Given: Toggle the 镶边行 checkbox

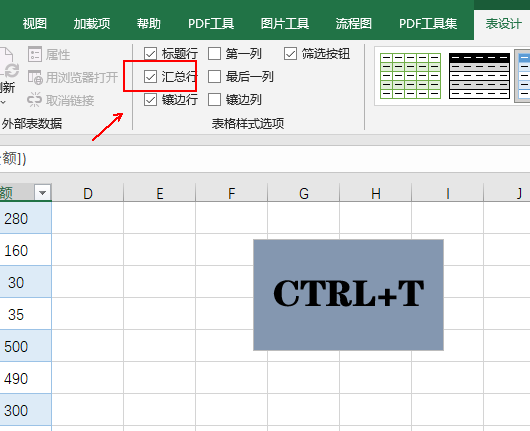Looking at the screenshot, I should tap(150, 100).
